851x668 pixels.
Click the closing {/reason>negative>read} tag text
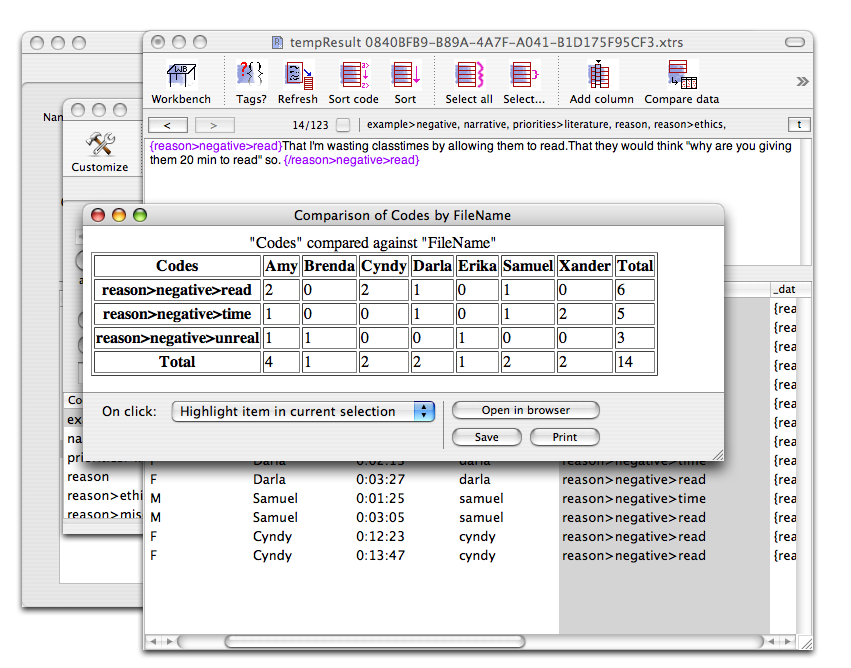click(x=351, y=160)
